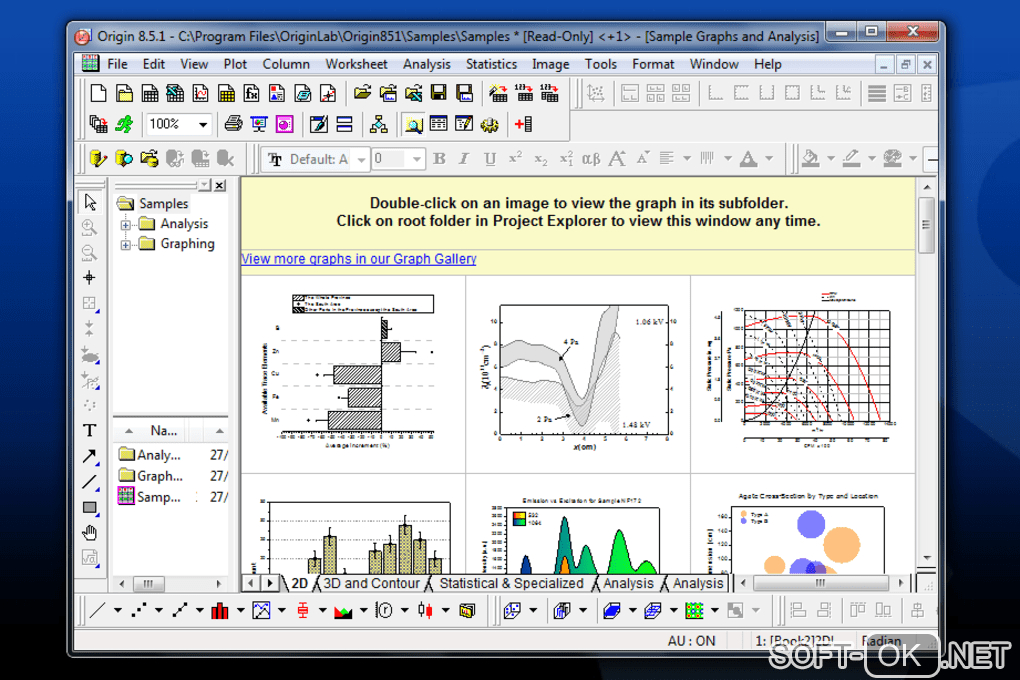Create a New Graph window
Viewport: 1020px width, 680px height.
pyautogui.click(x=200, y=93)
